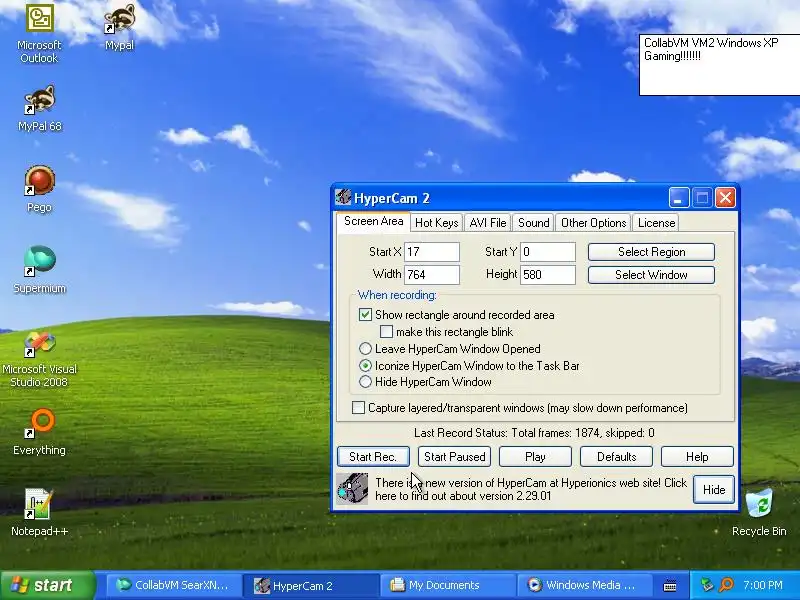Open the on-screen keyboard icon in taskbar
Screen dimensions: 800x600
670,586
